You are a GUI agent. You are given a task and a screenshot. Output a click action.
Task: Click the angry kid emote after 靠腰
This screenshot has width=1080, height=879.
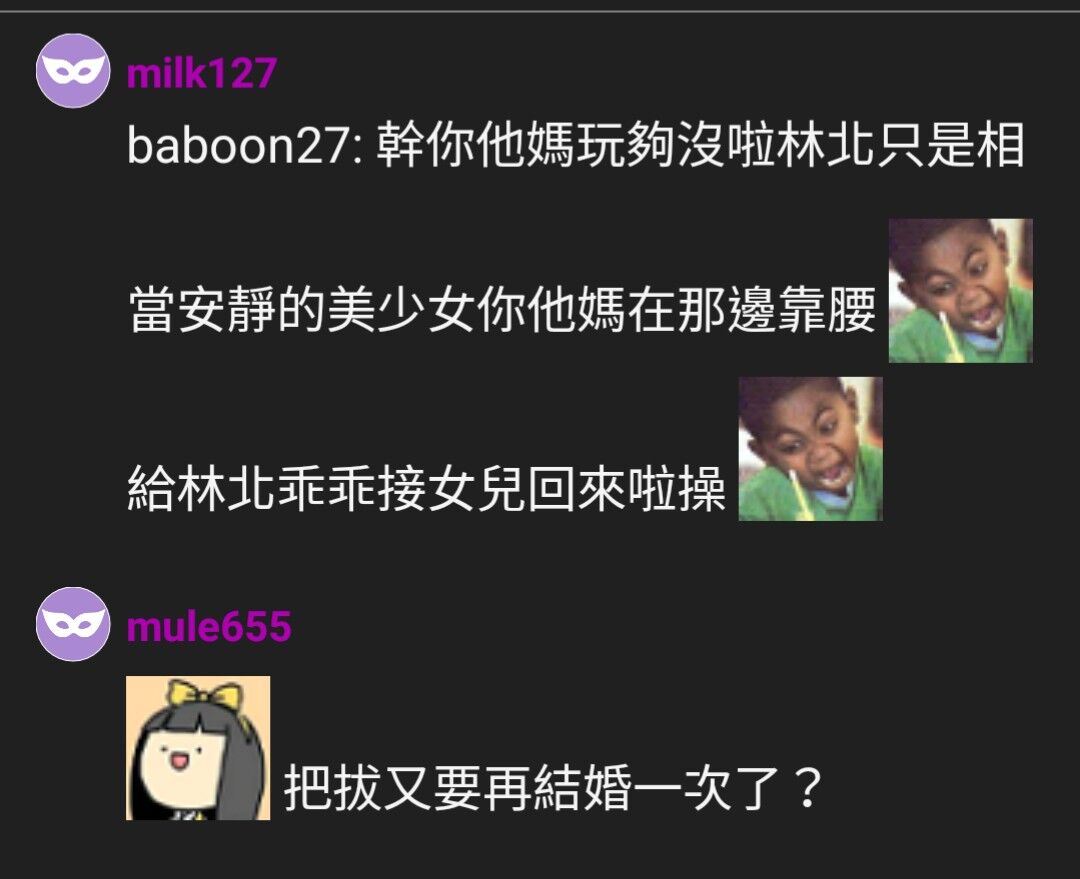coord(960,291)
